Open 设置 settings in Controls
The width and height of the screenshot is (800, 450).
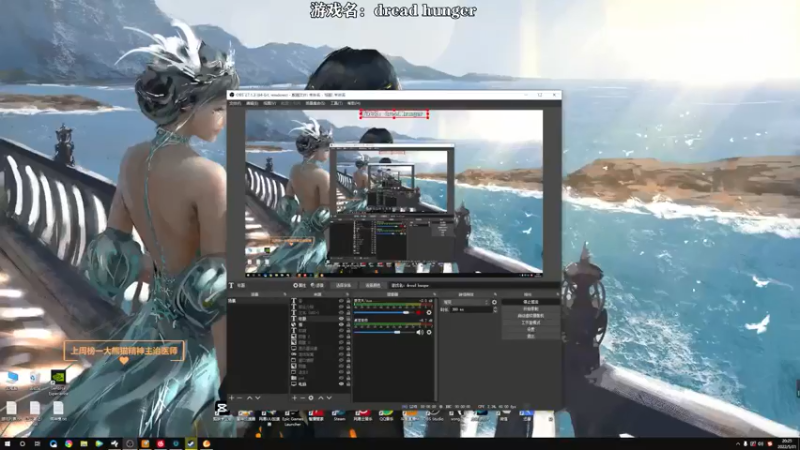[x=531, y=330]
